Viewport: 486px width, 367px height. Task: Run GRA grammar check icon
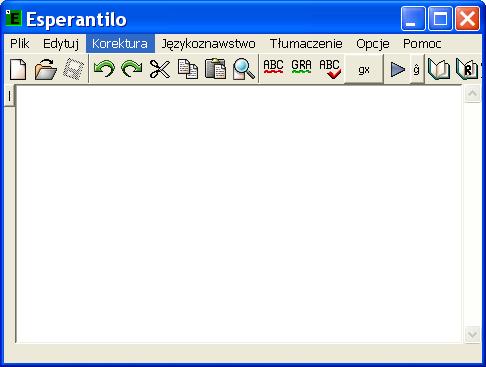(301, 67)
